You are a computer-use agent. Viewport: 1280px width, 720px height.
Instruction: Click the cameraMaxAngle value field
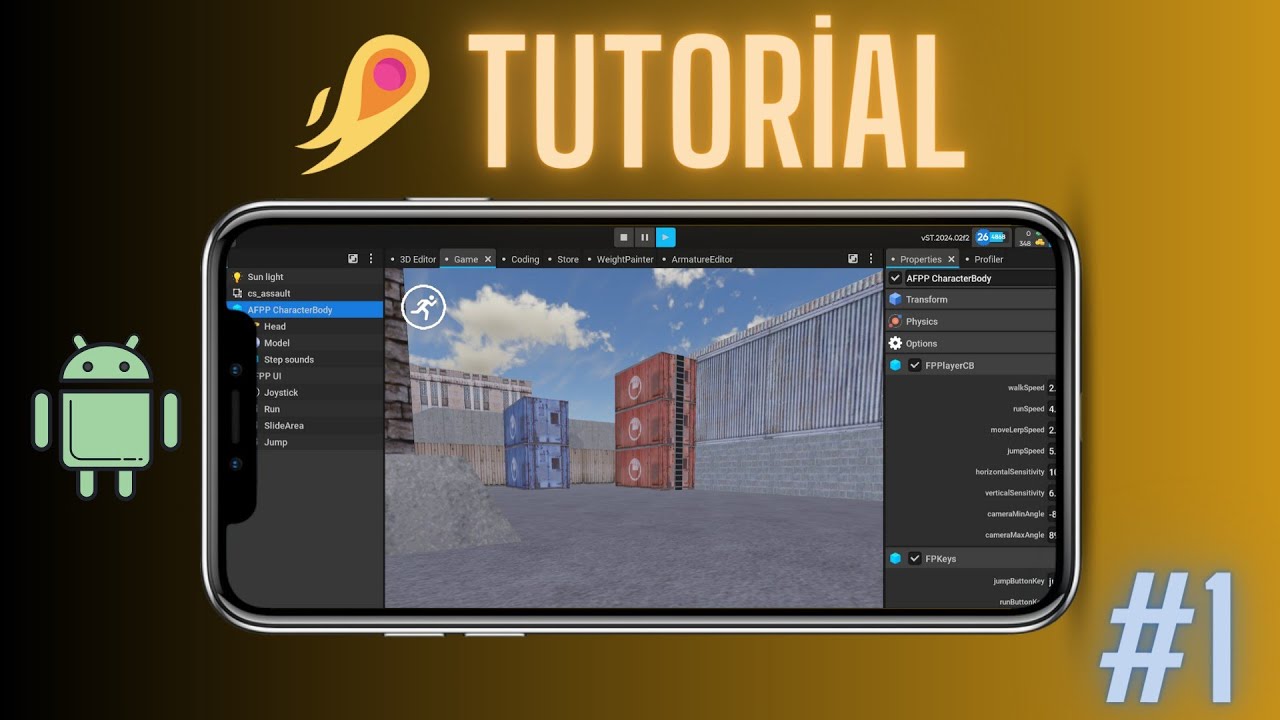pyautogui.click(x=1051, y=535)
